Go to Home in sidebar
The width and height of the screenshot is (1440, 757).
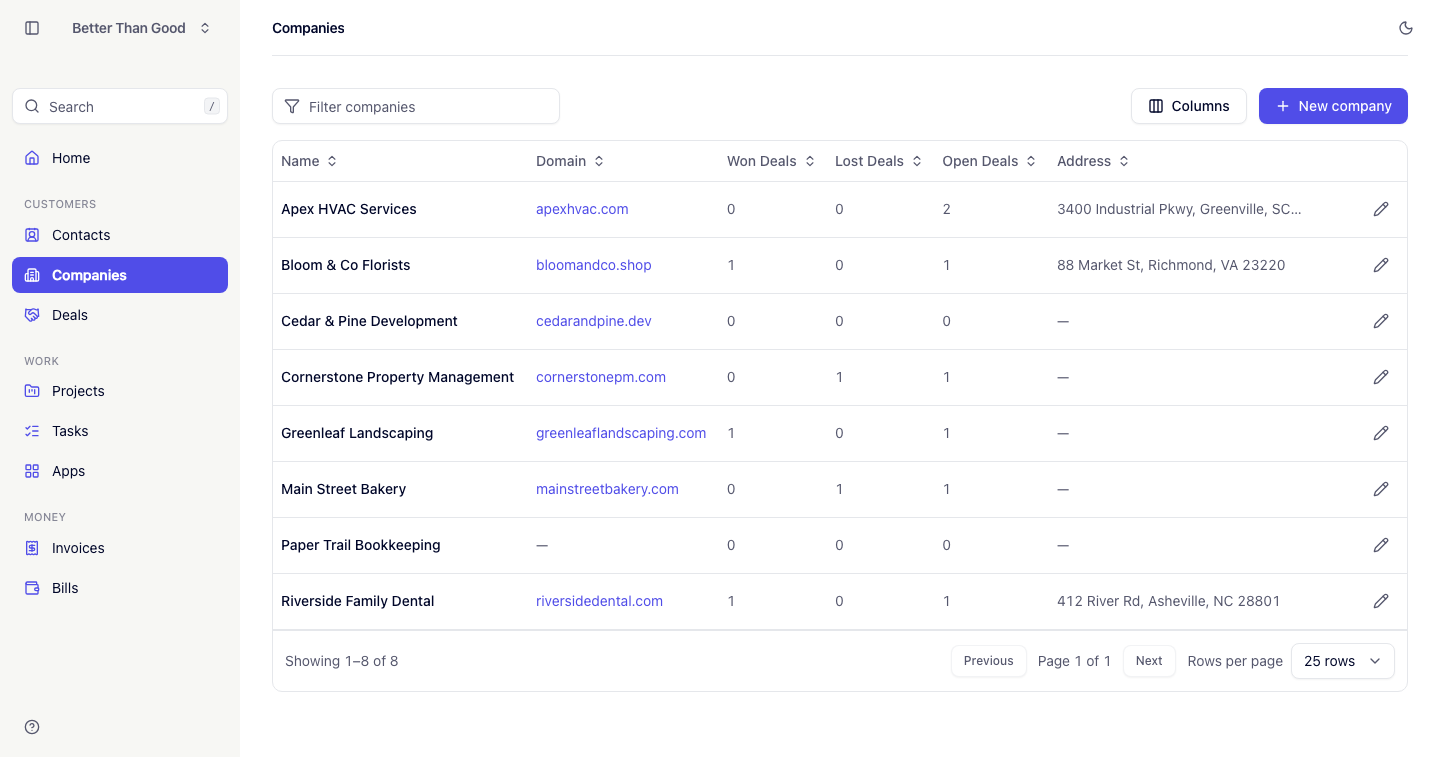(x=120, y=158)
